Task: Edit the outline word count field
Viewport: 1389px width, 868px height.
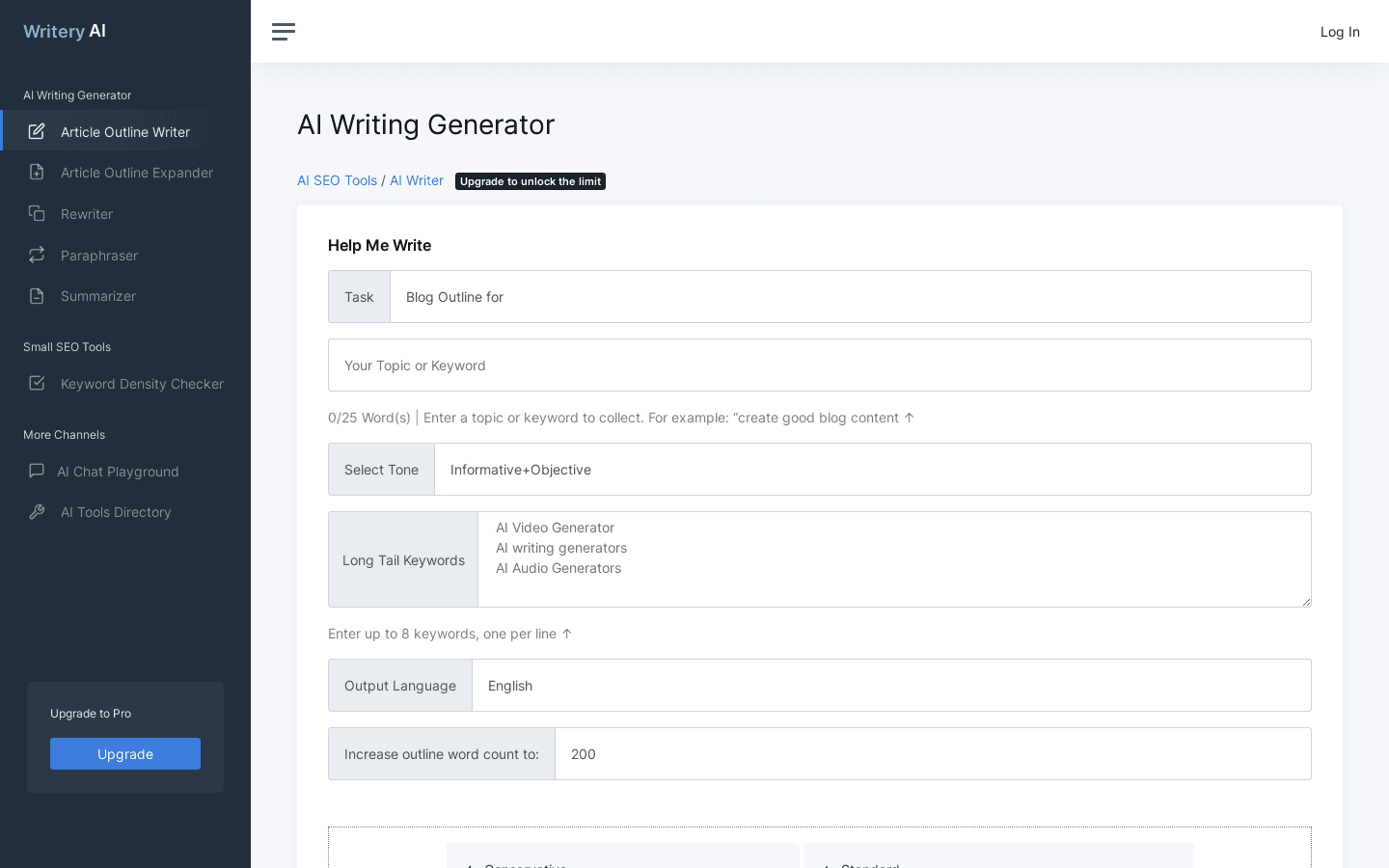Action: point(932,753)
